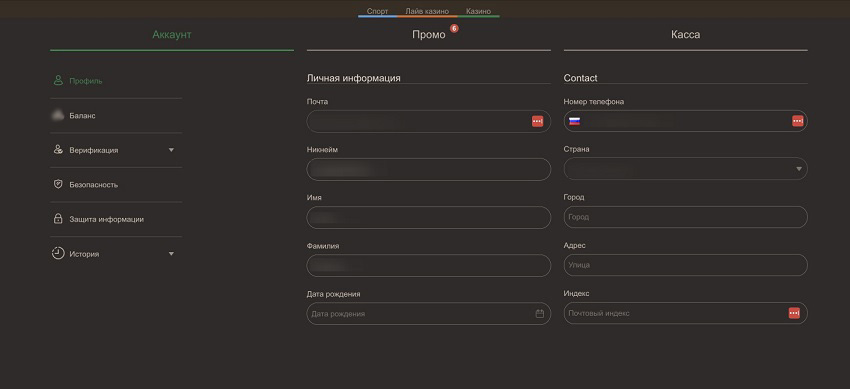Focus the Фамилия input field

(429, 265)
